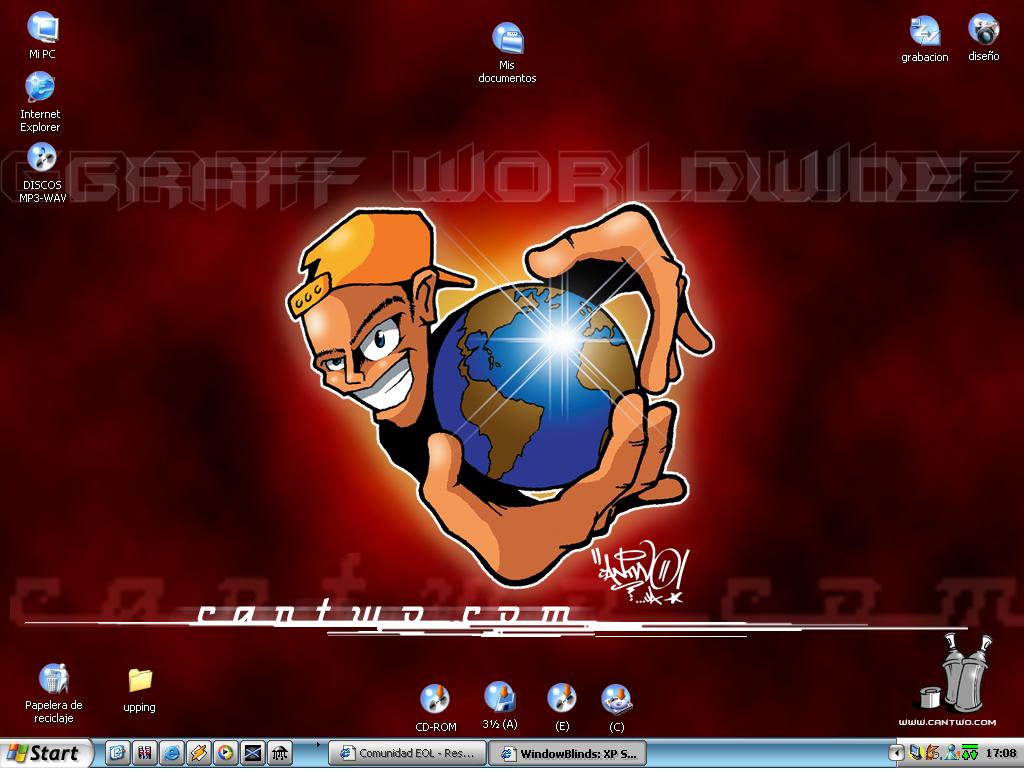Click the 17:08 system clock
Viewport: 1024px width, 773px height.
point(1000,753)
